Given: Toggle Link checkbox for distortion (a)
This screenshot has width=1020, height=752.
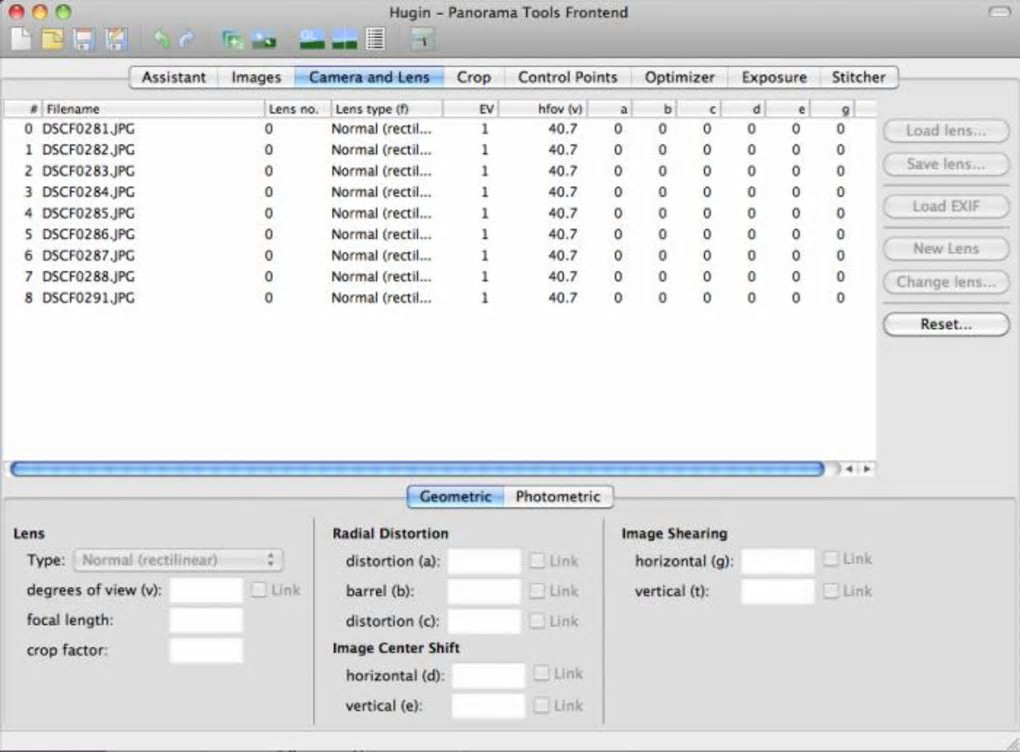Looking at the screenshot, I should pos(537,561).
